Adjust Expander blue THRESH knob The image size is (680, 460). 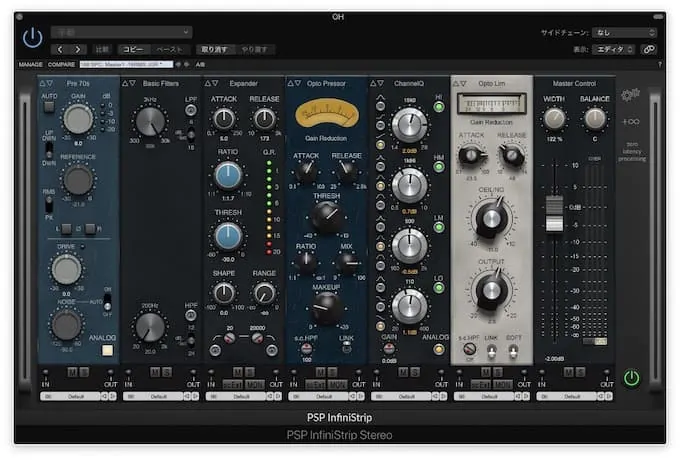pos(228,237)
